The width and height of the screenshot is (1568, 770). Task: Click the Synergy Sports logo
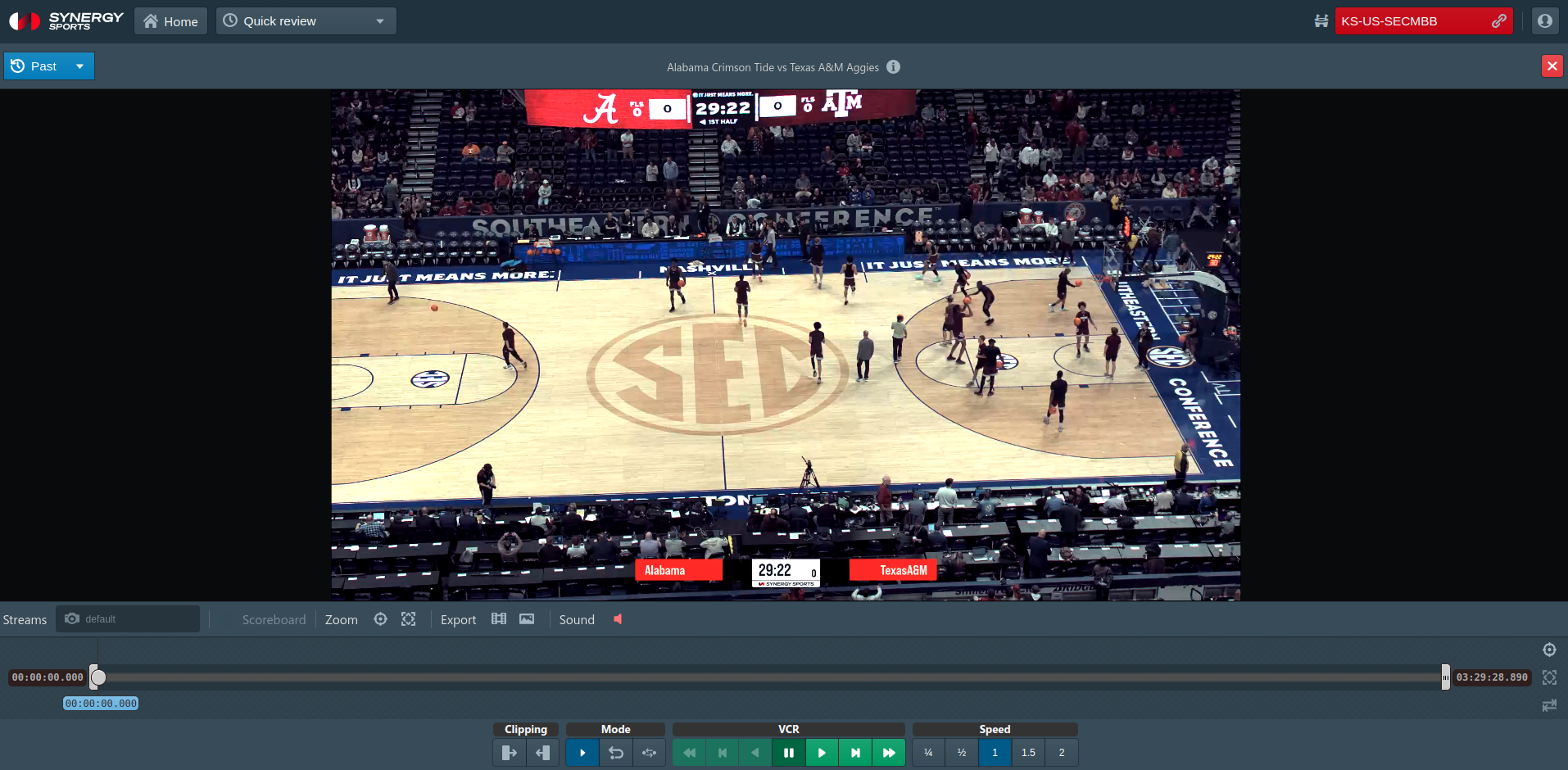click(x=66, y=20)
